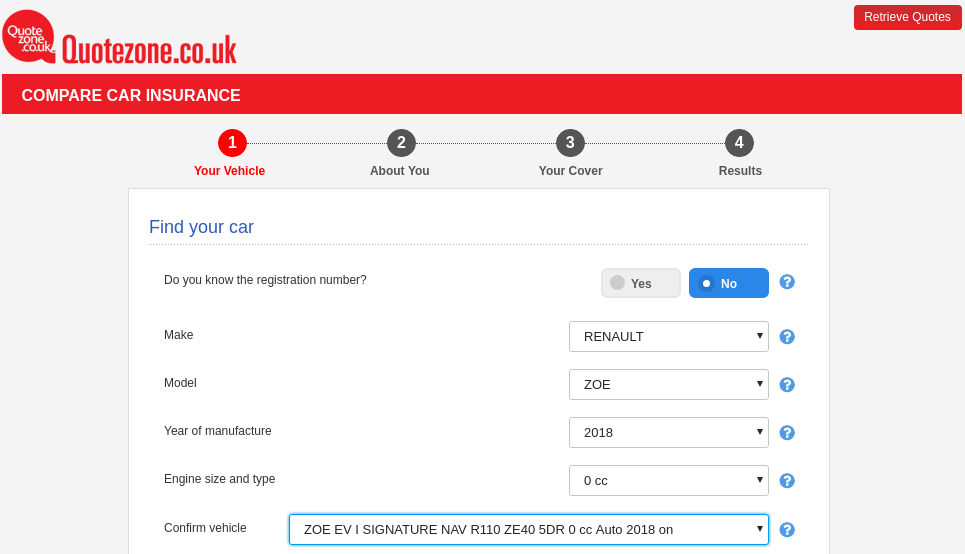The width and height of the screenshot is (965, 554).
Task: Expand the Confirm vehicle dropdown
Action: 528,529
